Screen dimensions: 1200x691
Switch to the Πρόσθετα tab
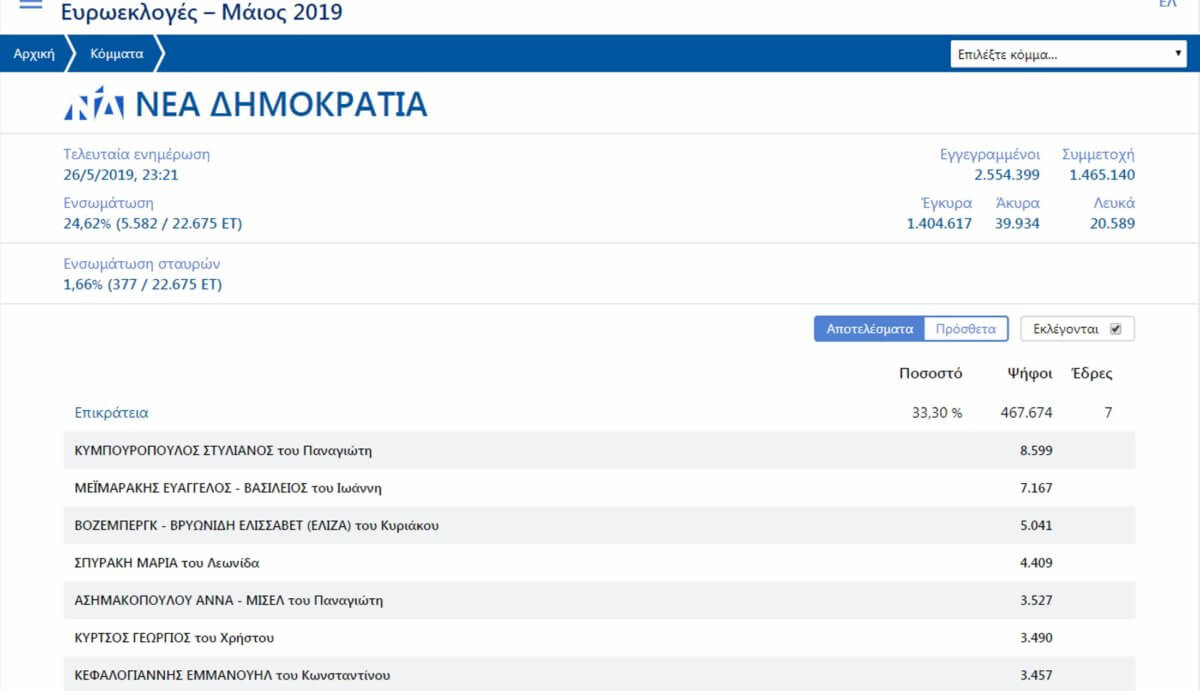tap(966, 329)
